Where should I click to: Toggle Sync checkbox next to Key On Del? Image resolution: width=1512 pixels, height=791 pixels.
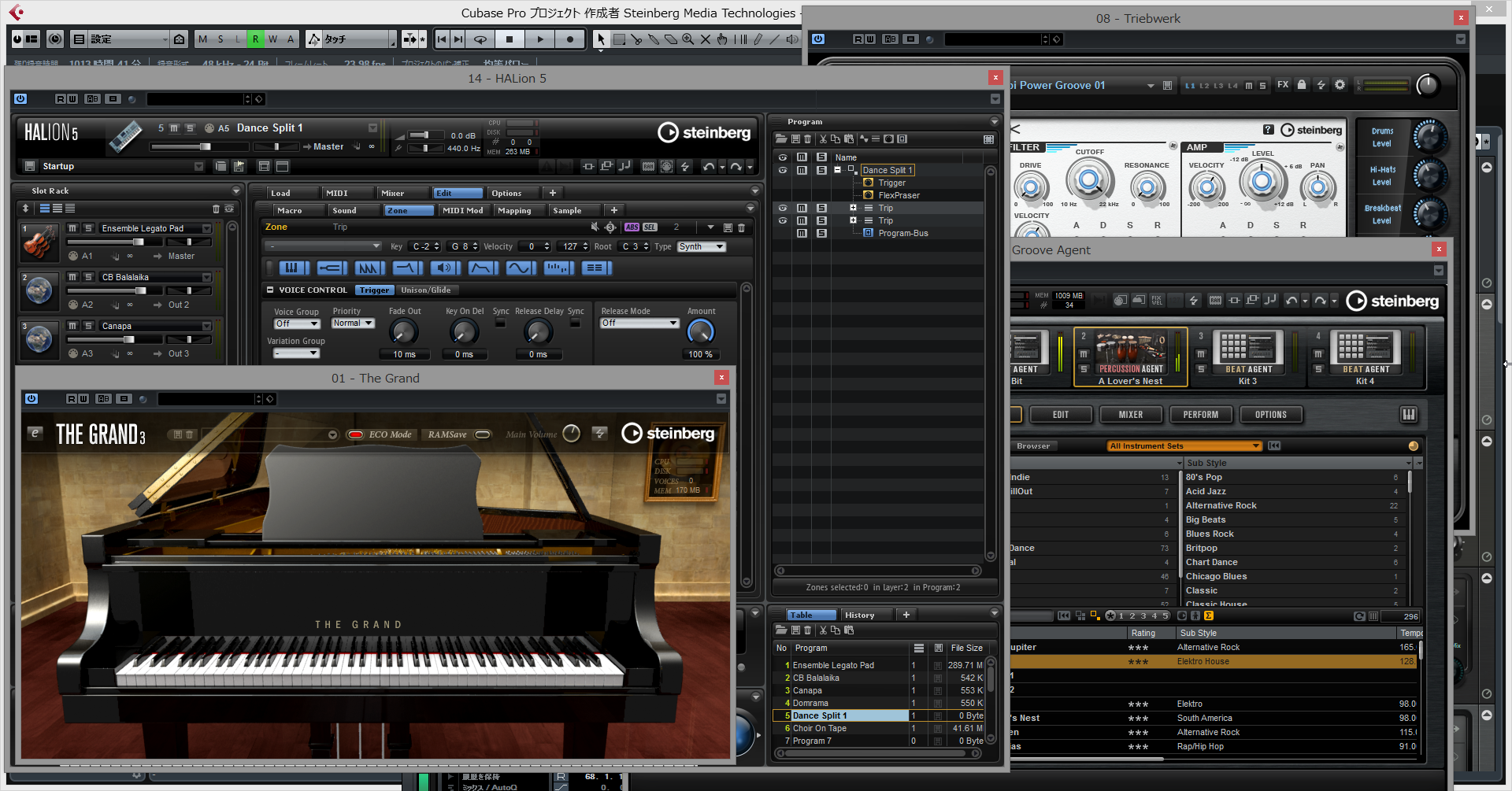click(500, 323)
